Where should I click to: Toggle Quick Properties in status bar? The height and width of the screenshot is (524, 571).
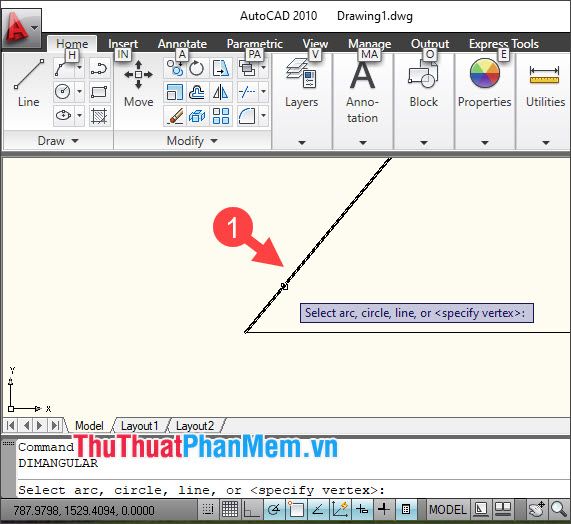tap(406, 509)
